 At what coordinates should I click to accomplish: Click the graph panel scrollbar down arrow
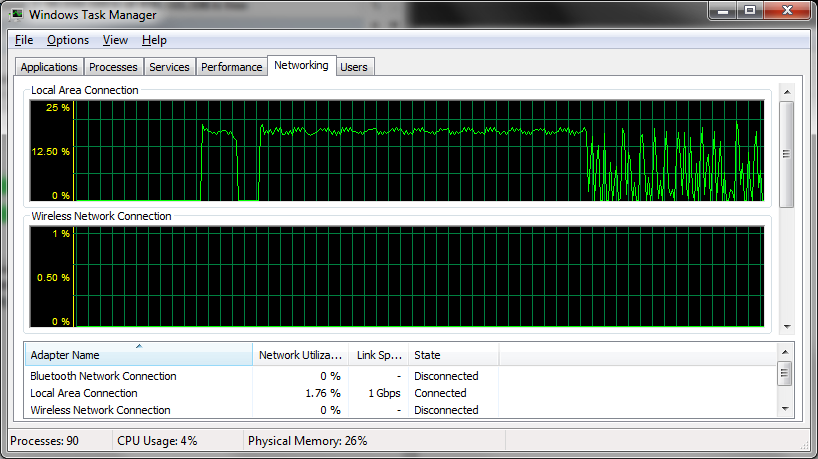point(786,326)
